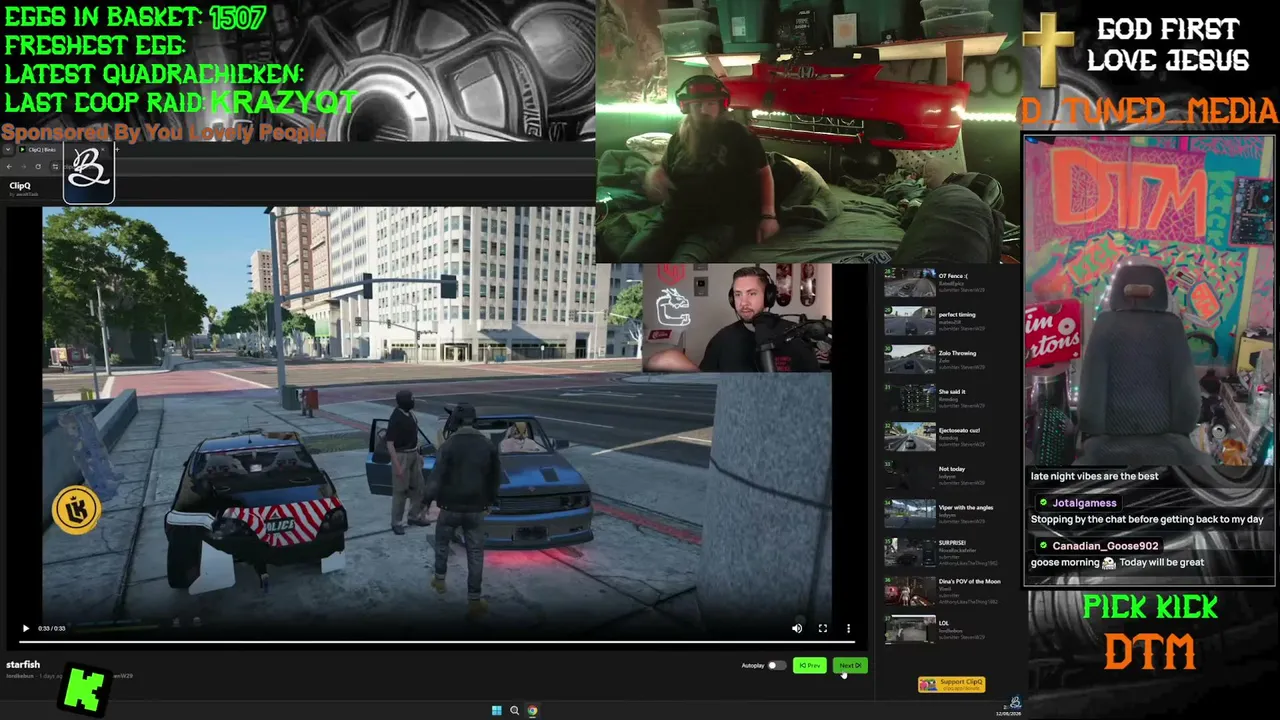The image size is (1280, 720).
Task: Click the 'starfish' clip title
Action: (x=23, y=664)
